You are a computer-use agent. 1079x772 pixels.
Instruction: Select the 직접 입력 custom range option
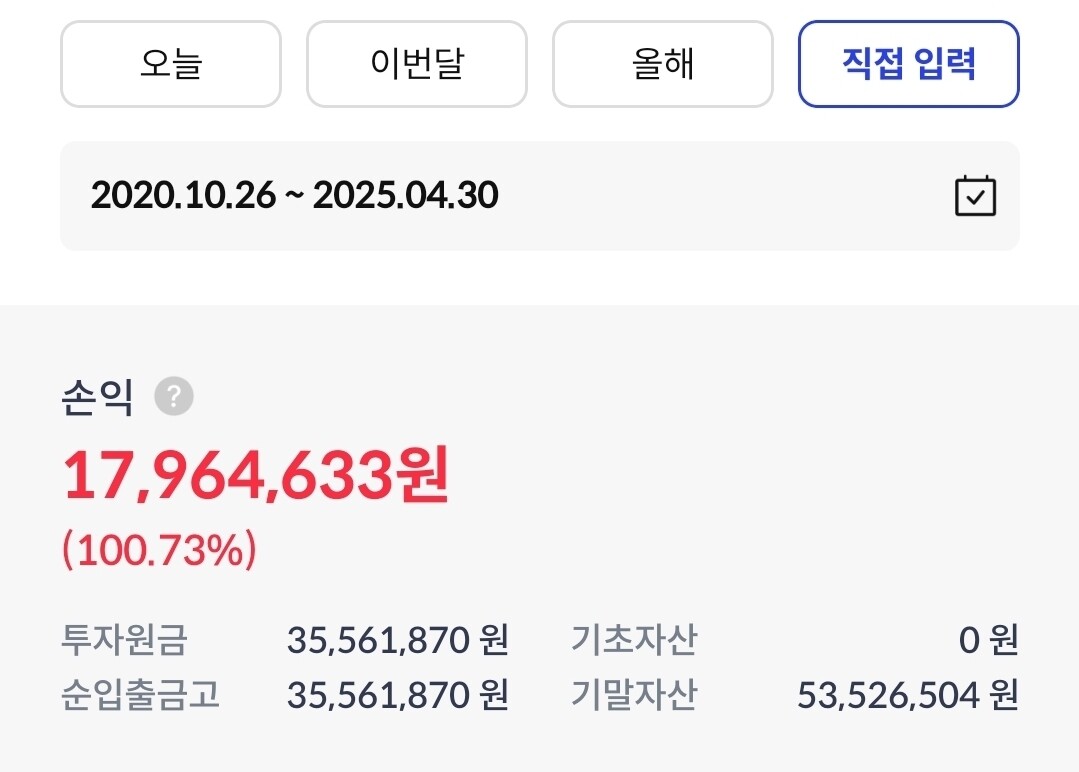[908, 64]
